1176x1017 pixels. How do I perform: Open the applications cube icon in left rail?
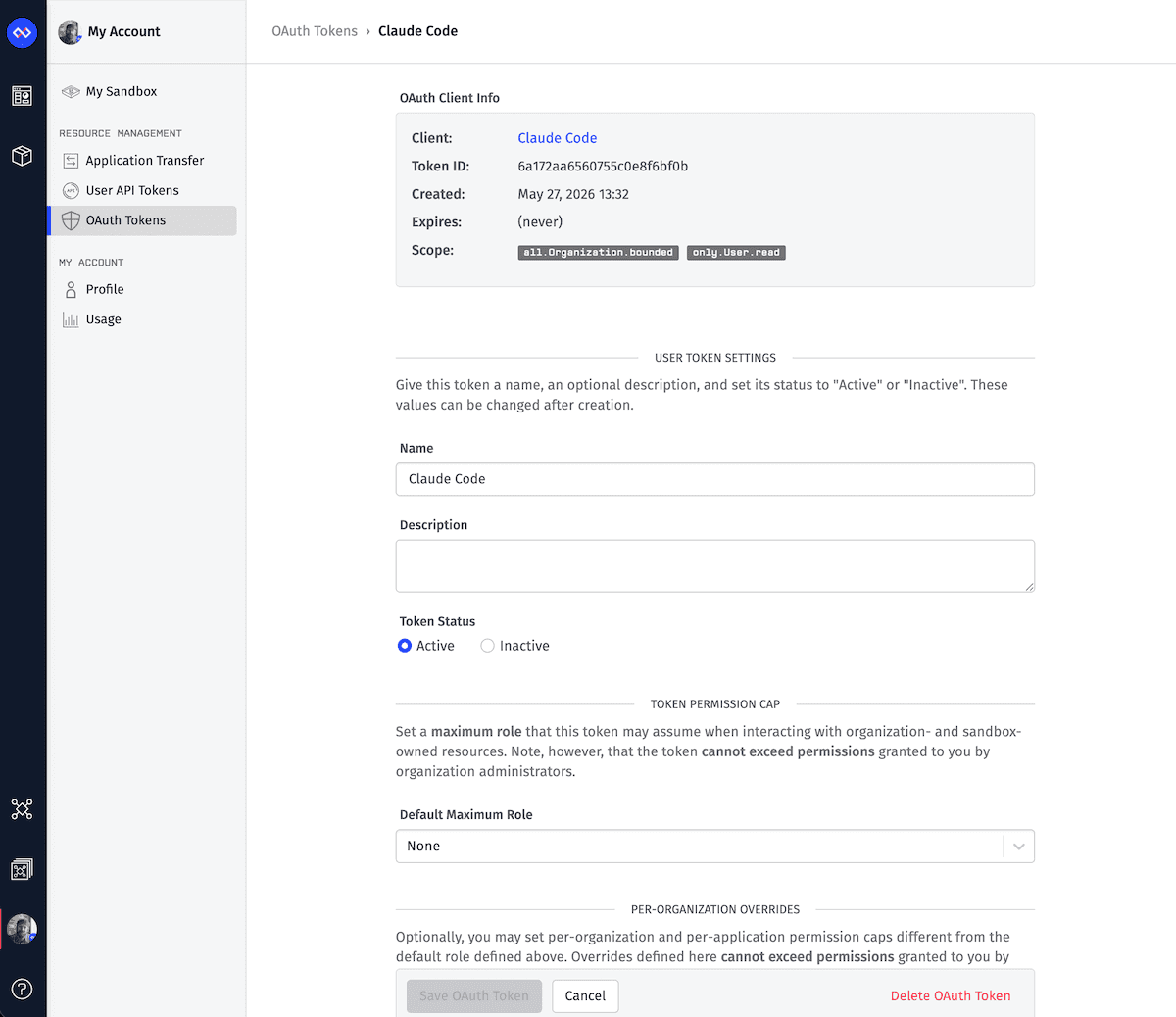point(22,156)
